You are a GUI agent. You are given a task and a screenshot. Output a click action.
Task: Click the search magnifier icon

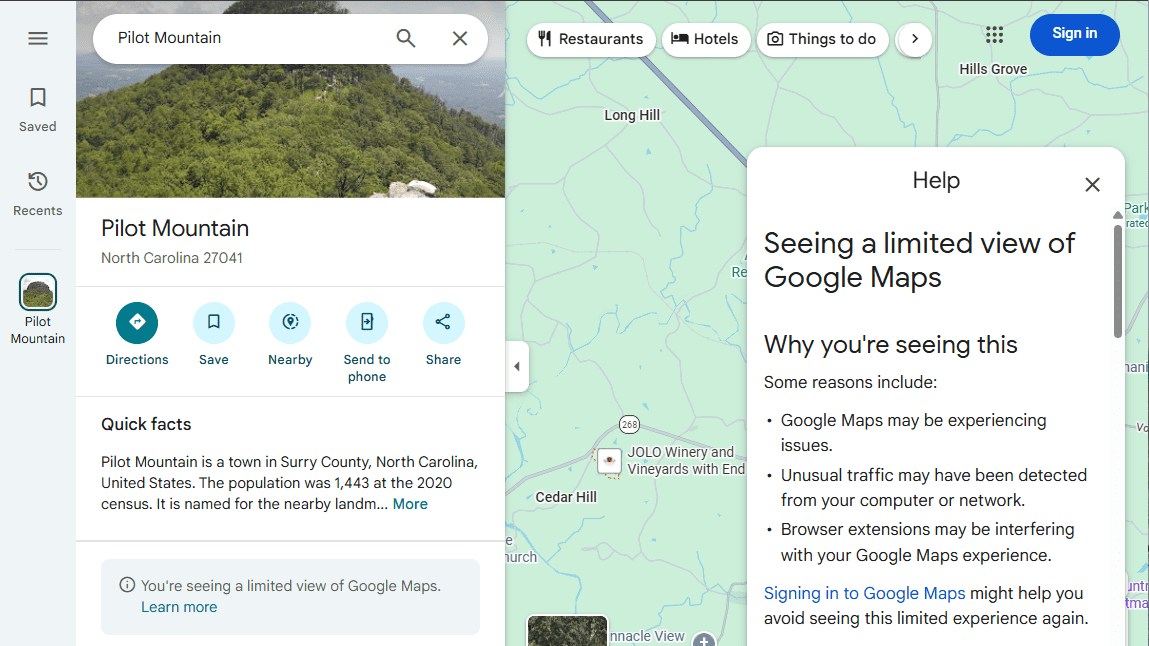406,39
